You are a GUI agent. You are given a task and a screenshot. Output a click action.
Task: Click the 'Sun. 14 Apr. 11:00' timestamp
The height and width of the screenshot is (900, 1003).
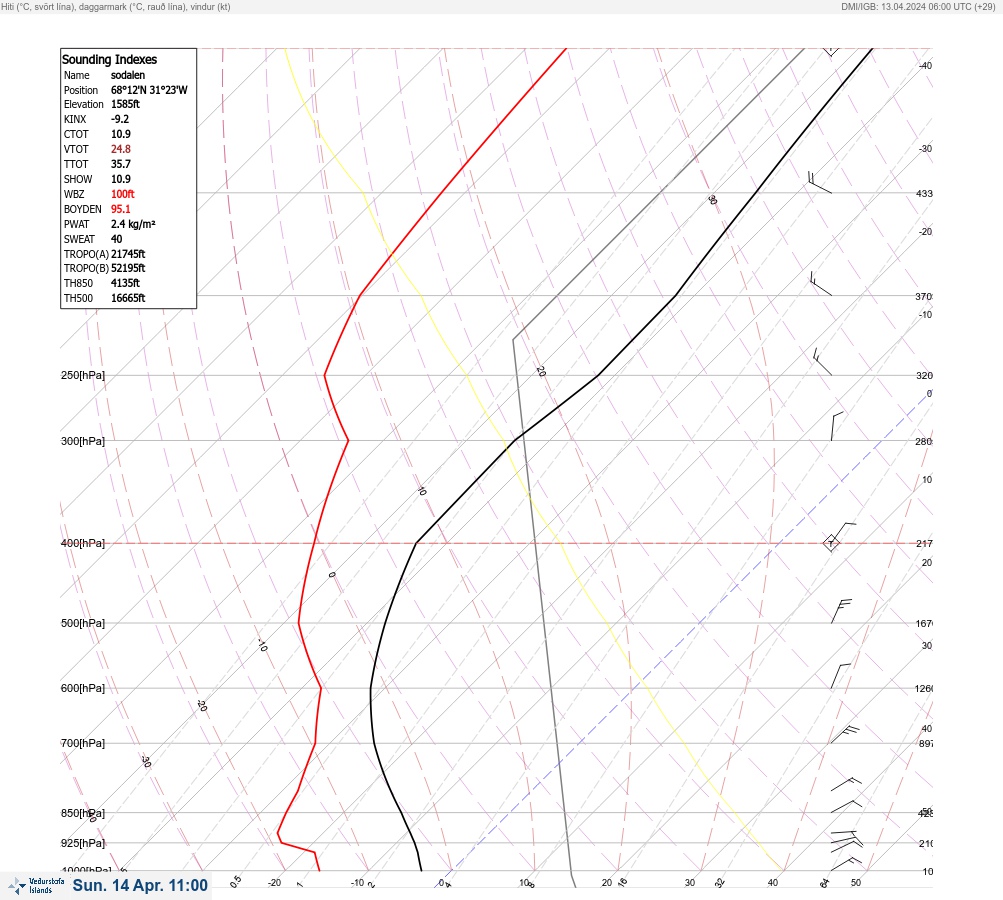(x=140, y=885)
